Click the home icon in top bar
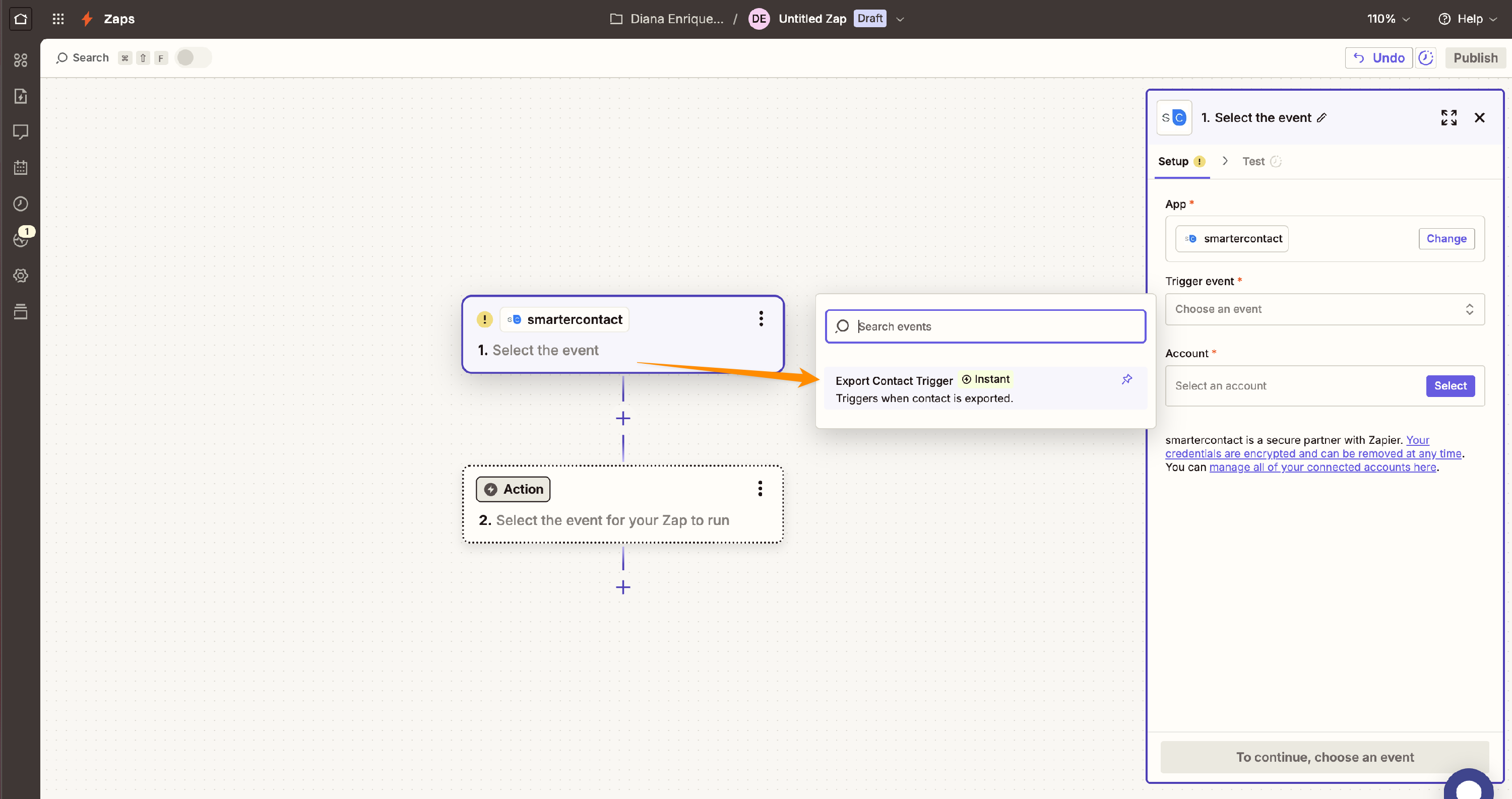The image size is (1512, 799). [x=21, y=19]
